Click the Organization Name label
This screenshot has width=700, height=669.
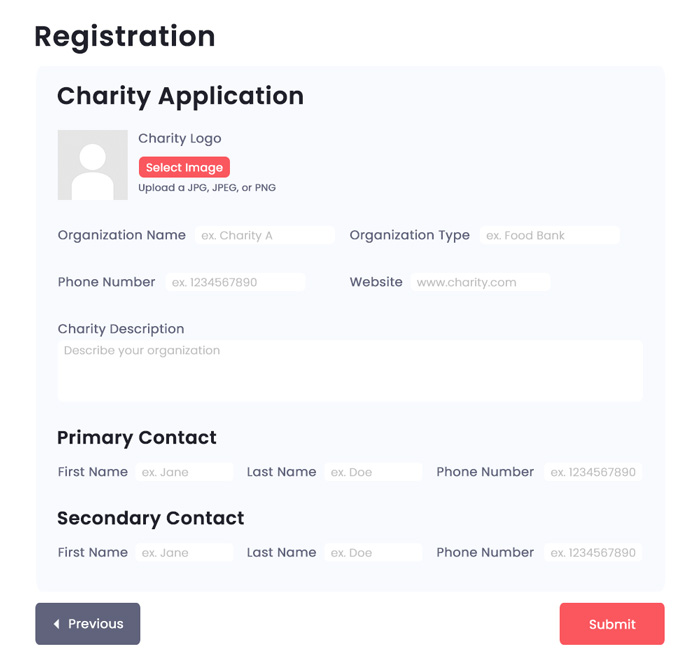121,235
